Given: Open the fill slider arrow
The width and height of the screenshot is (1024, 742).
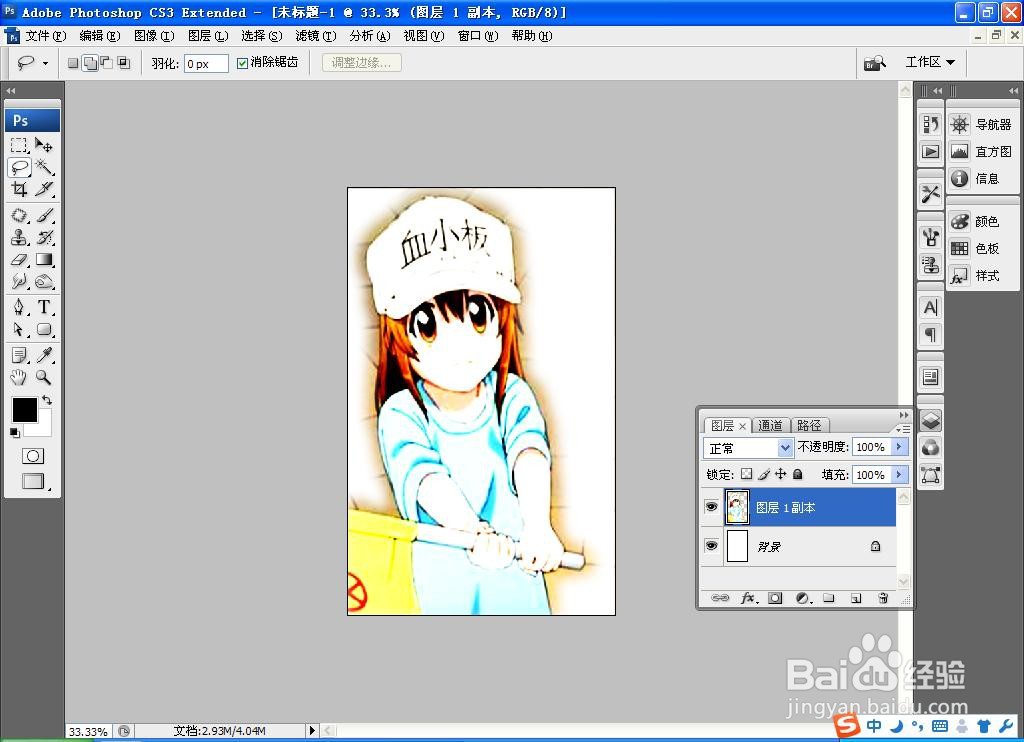Looking at the screenshot, I should tap(899, 474).
